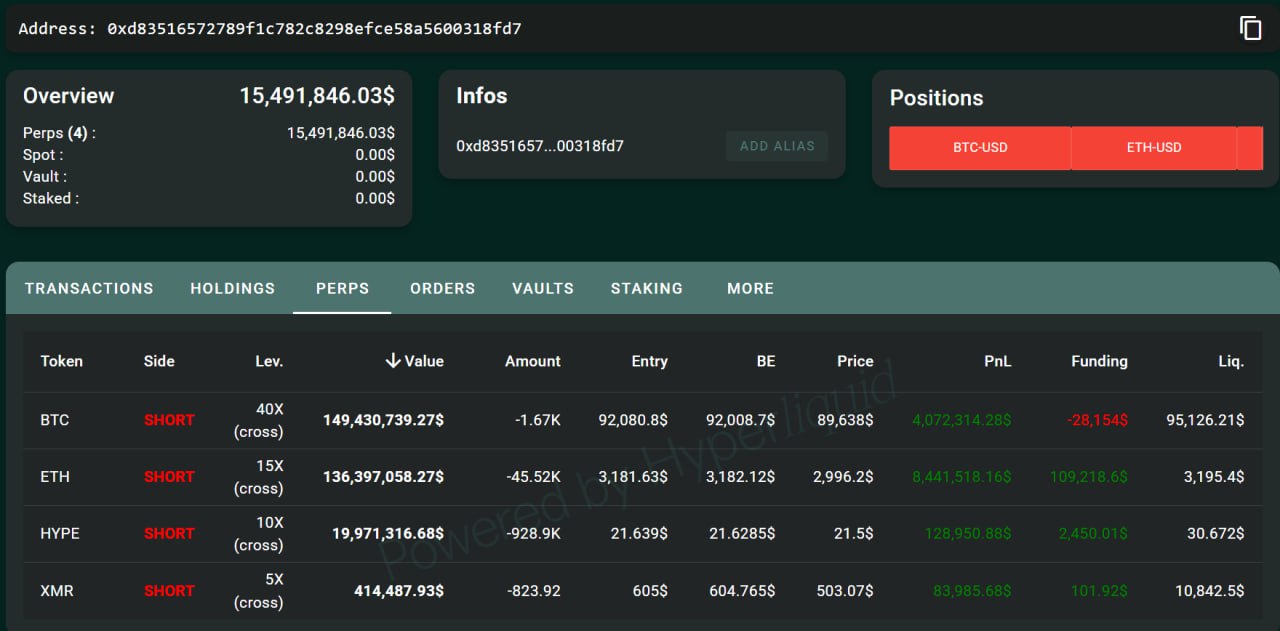Select the BTC row in perps table
Image resolution: width=1280 pixels, height=631 pixels.
coord(55,420)
